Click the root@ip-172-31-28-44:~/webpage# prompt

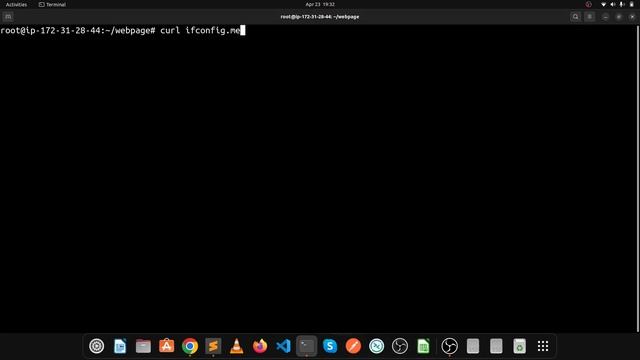78,31
